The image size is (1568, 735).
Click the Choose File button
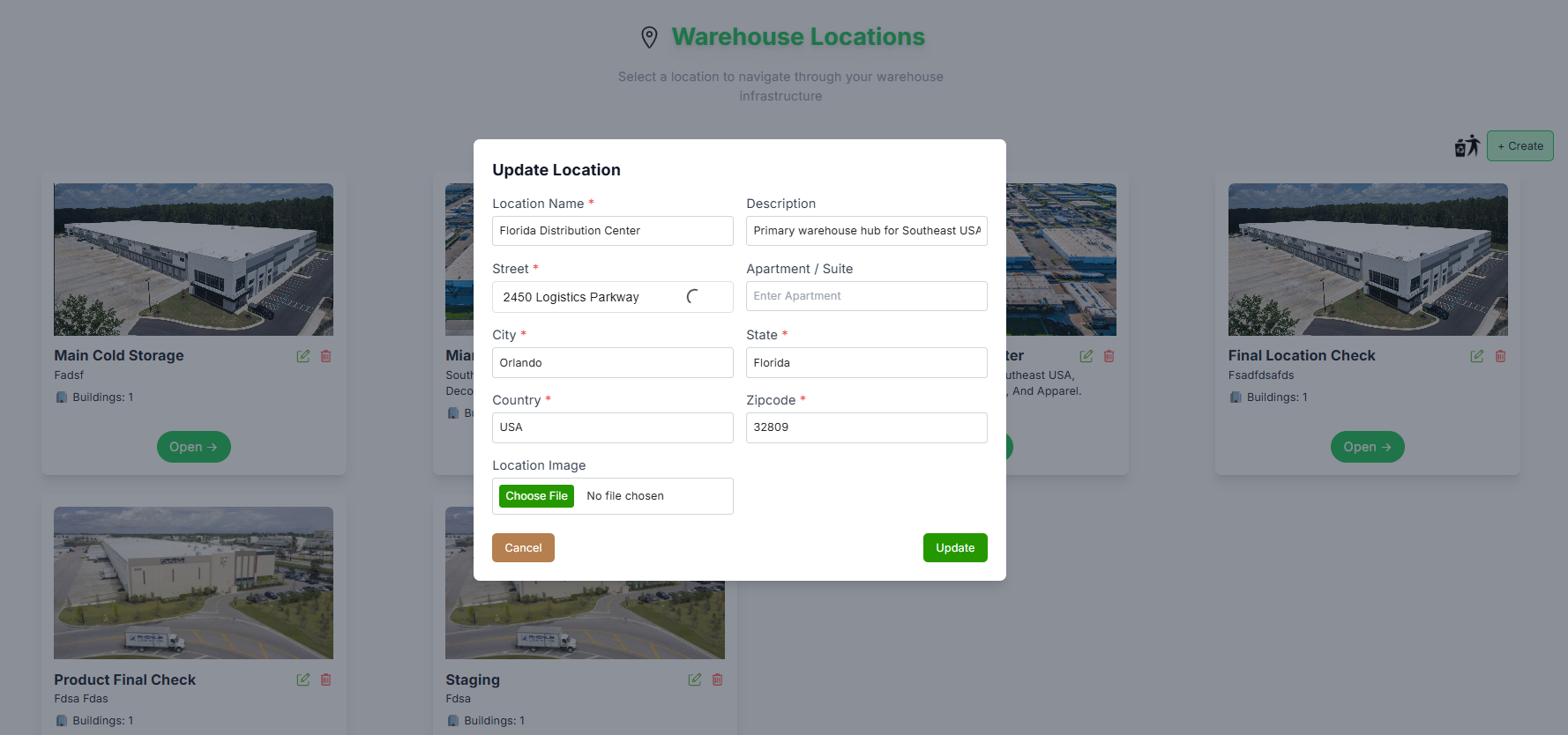536,496
